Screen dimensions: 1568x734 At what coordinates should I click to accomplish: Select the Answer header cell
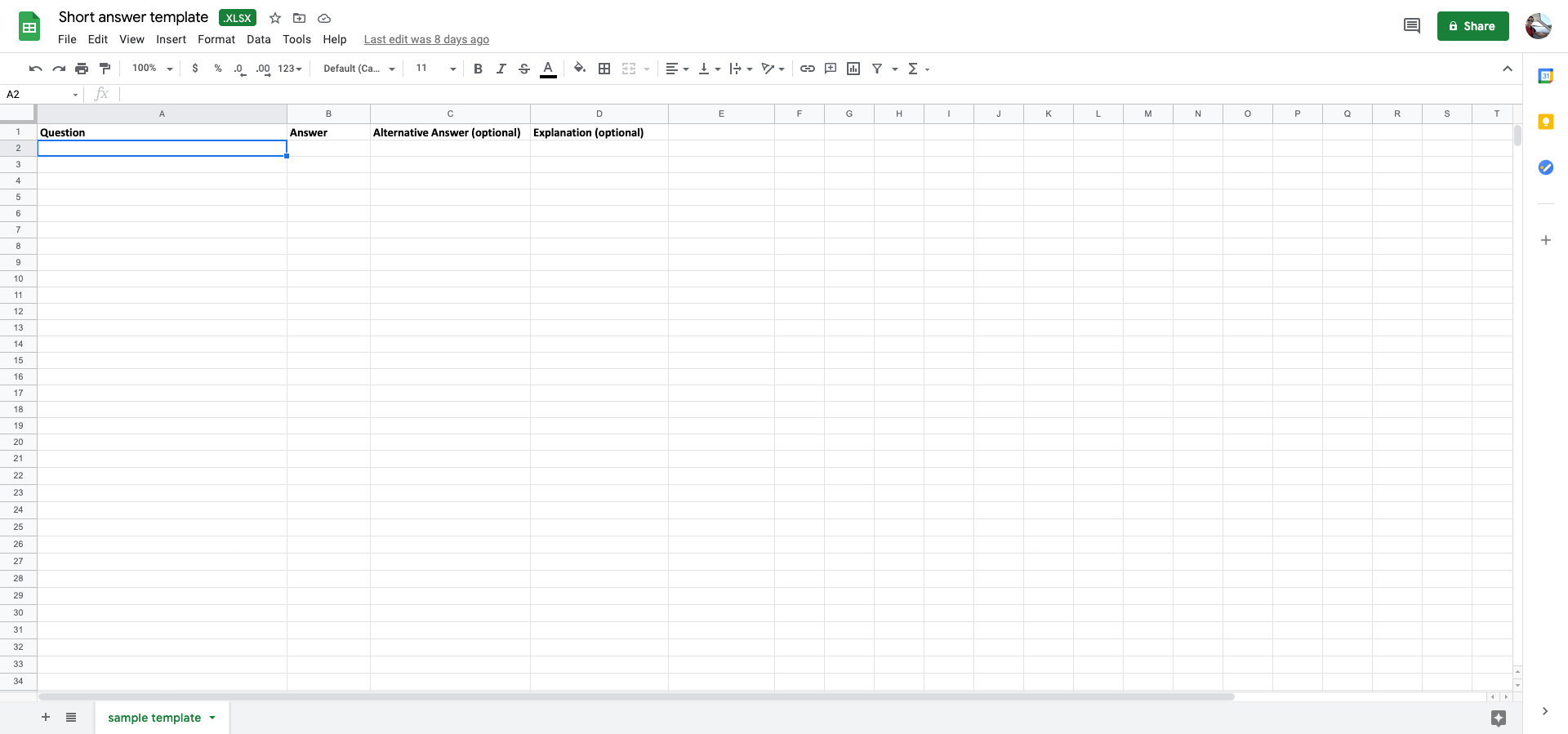(x=328, y=132)
